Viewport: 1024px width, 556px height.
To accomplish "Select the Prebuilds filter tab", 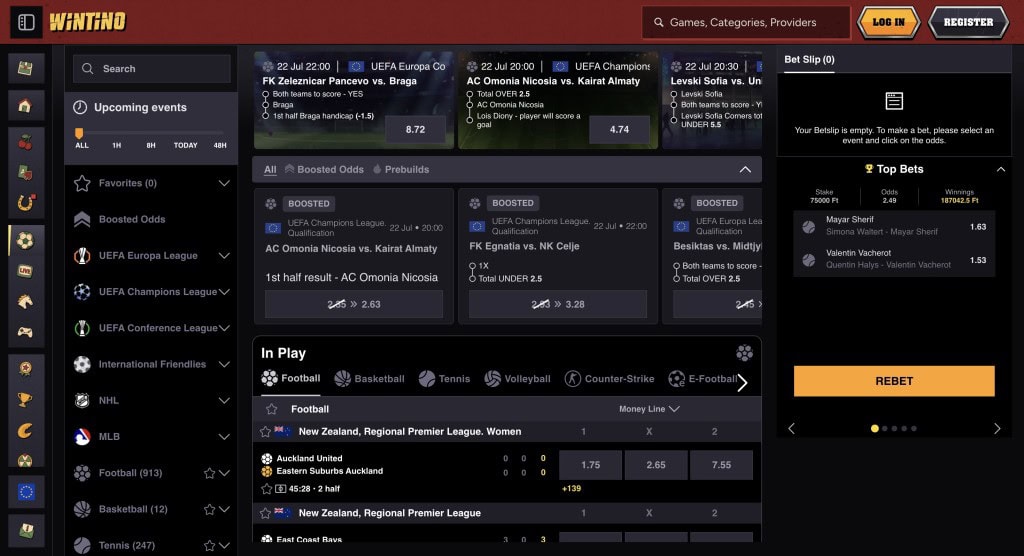I will pos(400,170).
